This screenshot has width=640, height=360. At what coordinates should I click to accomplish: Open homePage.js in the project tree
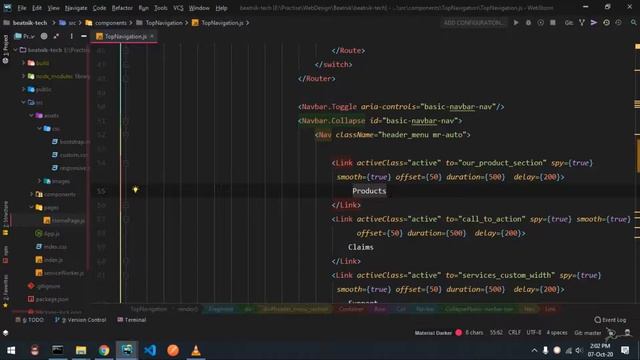click(64, 220)
